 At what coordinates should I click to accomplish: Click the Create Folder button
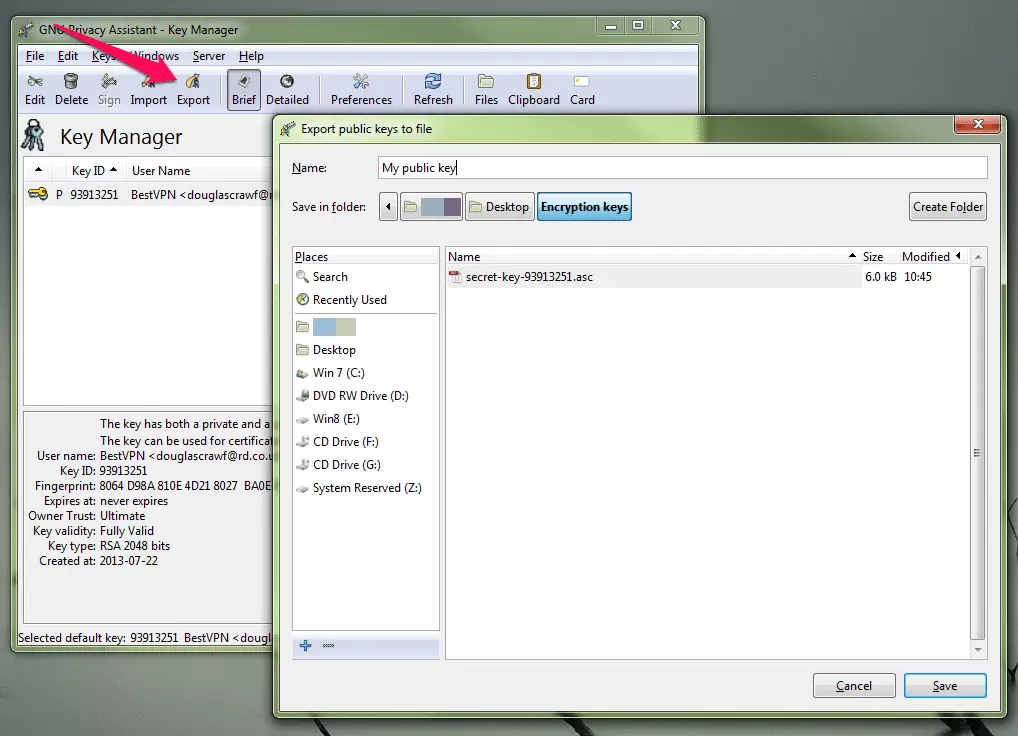947,207
